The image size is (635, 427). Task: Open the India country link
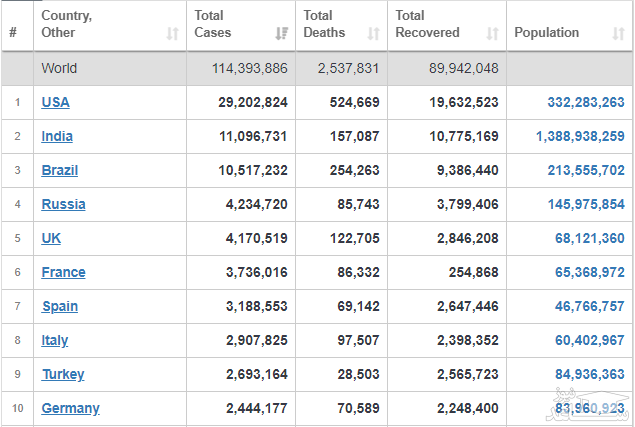coord(57,136)
